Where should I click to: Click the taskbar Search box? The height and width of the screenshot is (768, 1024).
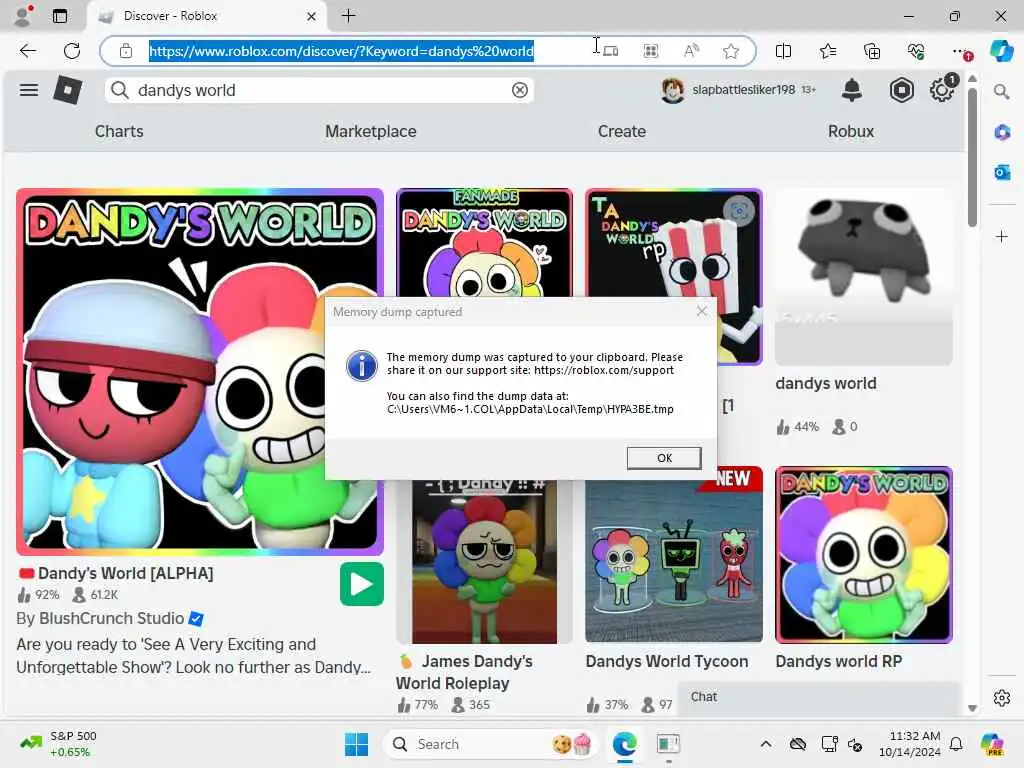click(491, 744)
